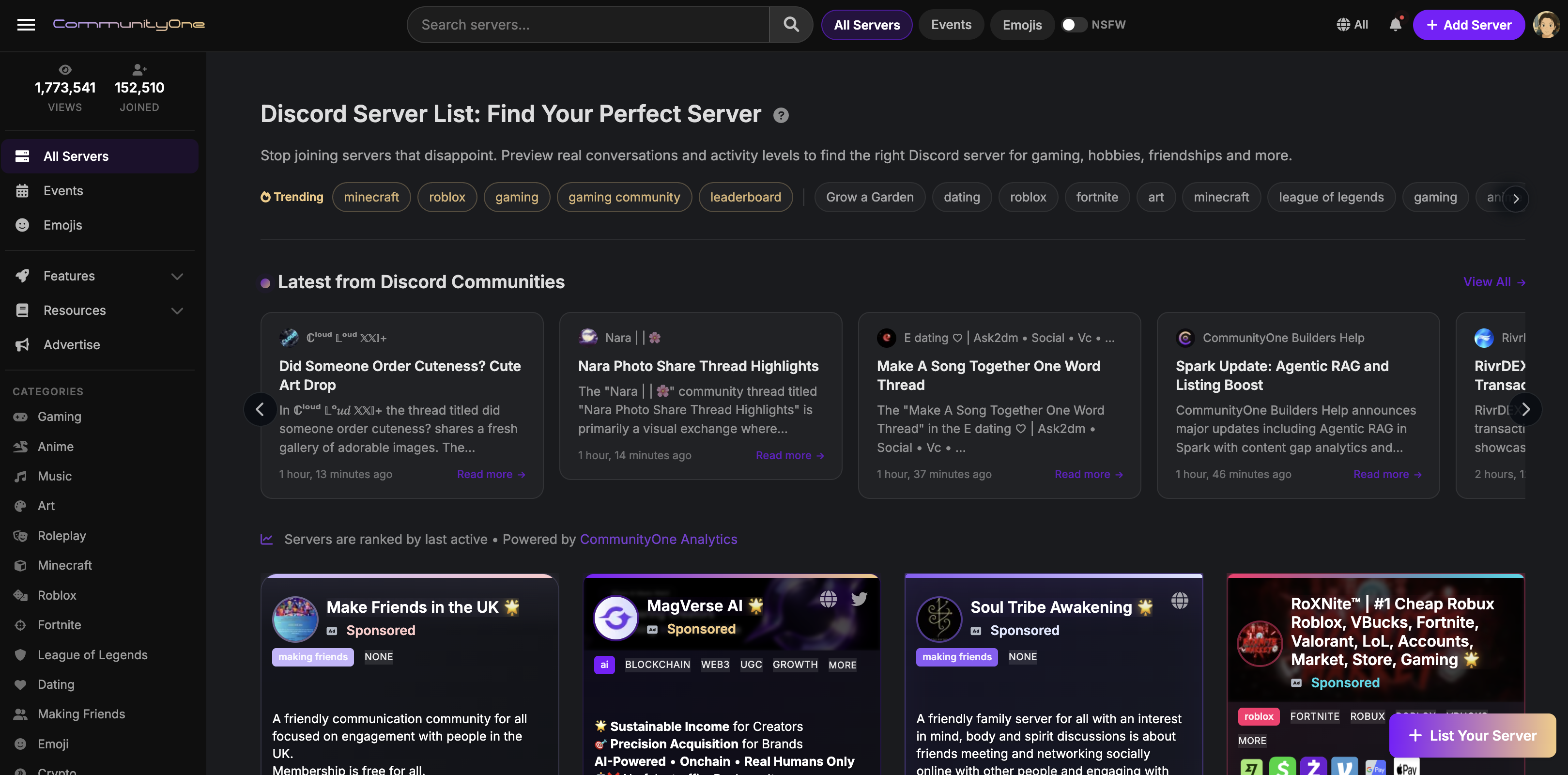Screen dimensions: 1568x775
Task: Open the hamburger menu next to CommunityOne logo
Action: coord(26,24)
